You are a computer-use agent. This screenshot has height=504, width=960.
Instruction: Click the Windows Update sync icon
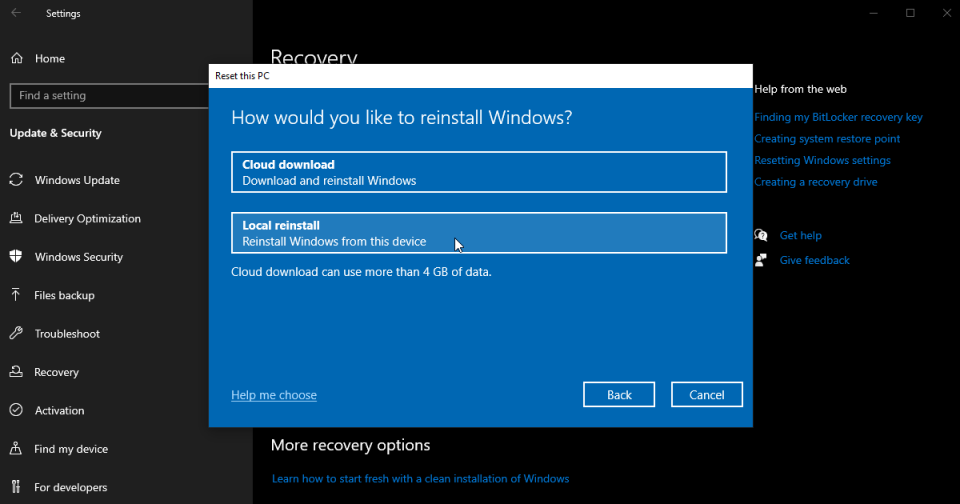17,180
